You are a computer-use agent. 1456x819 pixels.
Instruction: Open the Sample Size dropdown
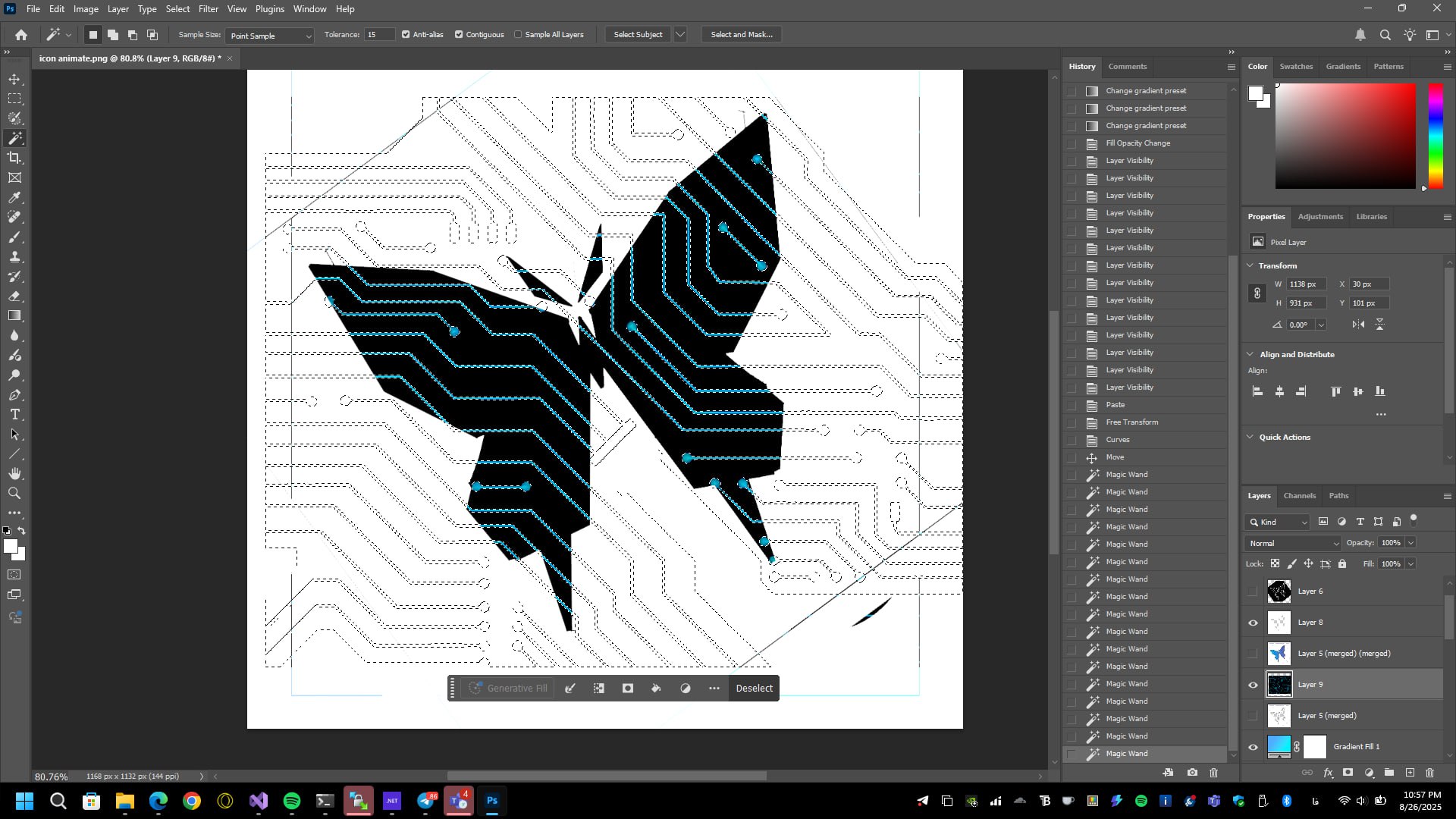[269, 36]
